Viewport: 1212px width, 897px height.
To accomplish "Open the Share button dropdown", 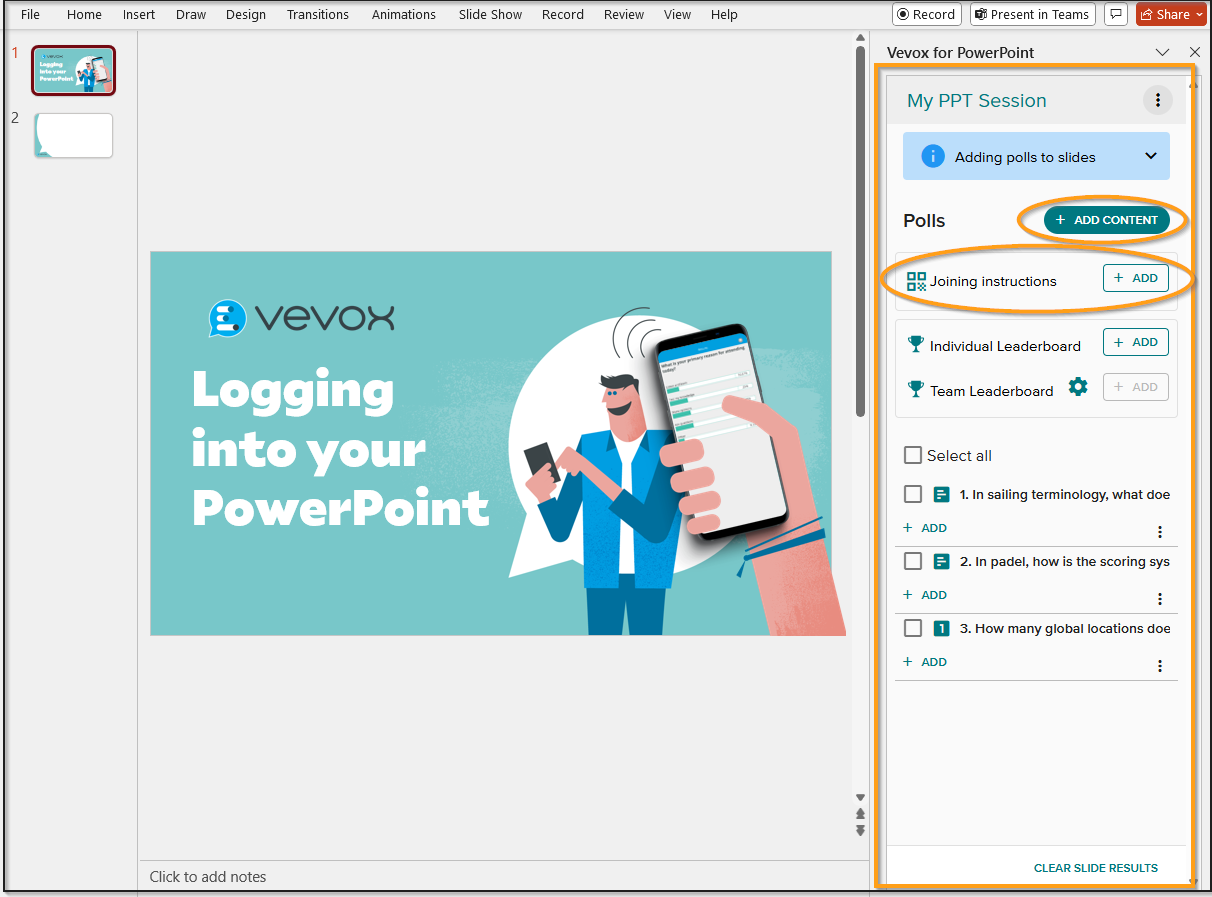I will coord(1200,15).
